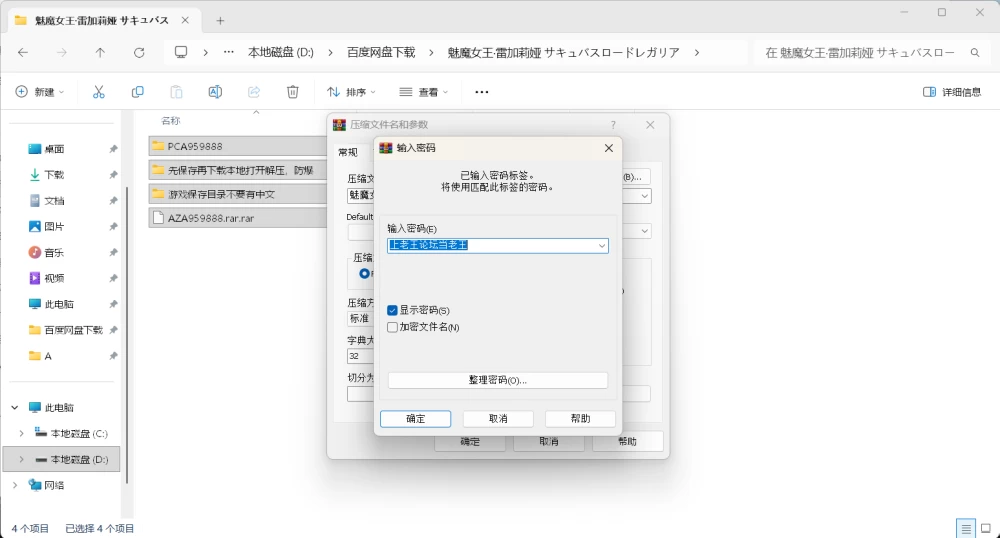The width and height of the screenshot is (1000, 538).
Task: Check the 加密文件名 checkbox
Action: pyautogui.click(x=392, y=327)
